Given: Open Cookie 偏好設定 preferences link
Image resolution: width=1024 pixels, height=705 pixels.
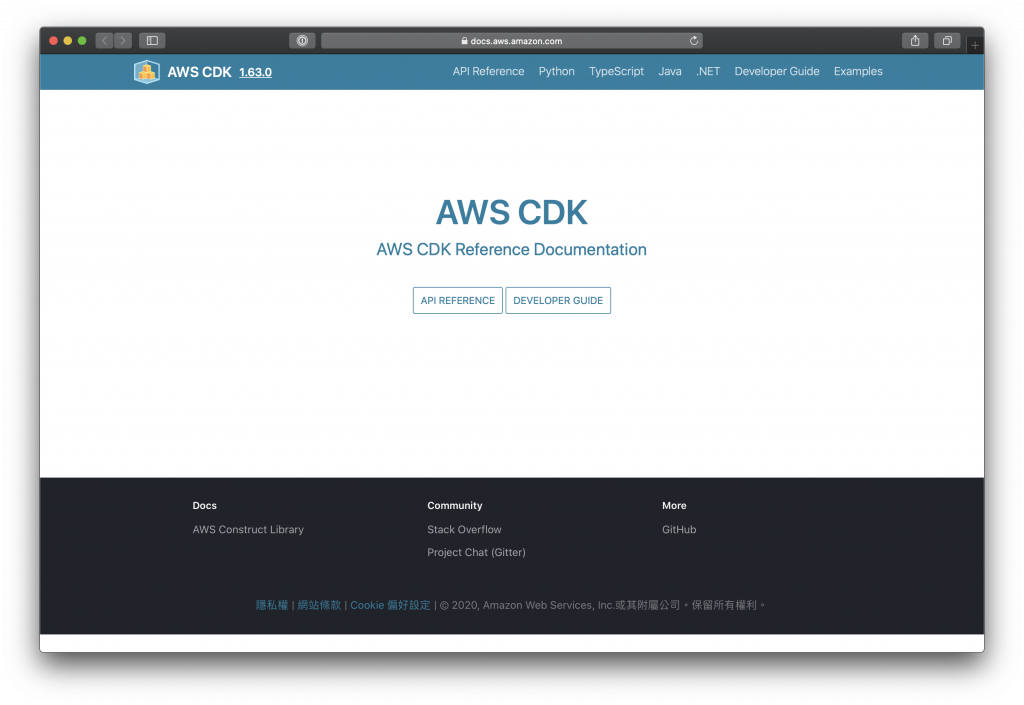Looking at the screenshot, I should [x=391, y=605].
